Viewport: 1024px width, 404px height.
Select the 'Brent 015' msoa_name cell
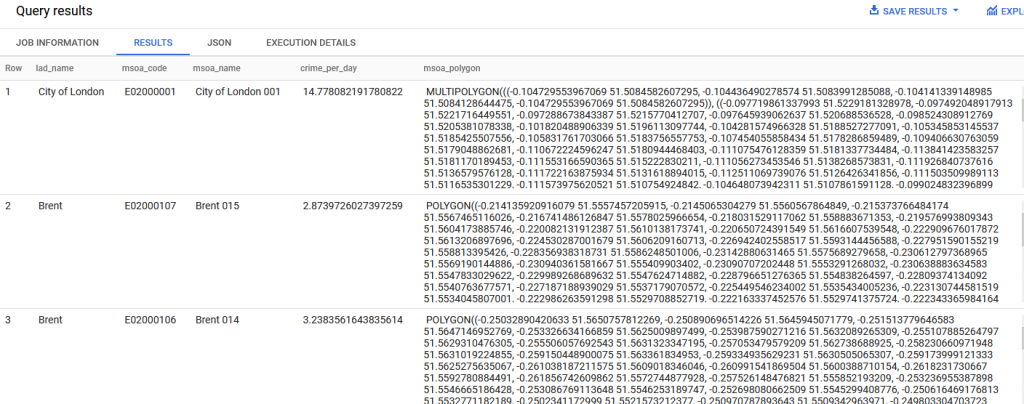(x=217, y=206)
